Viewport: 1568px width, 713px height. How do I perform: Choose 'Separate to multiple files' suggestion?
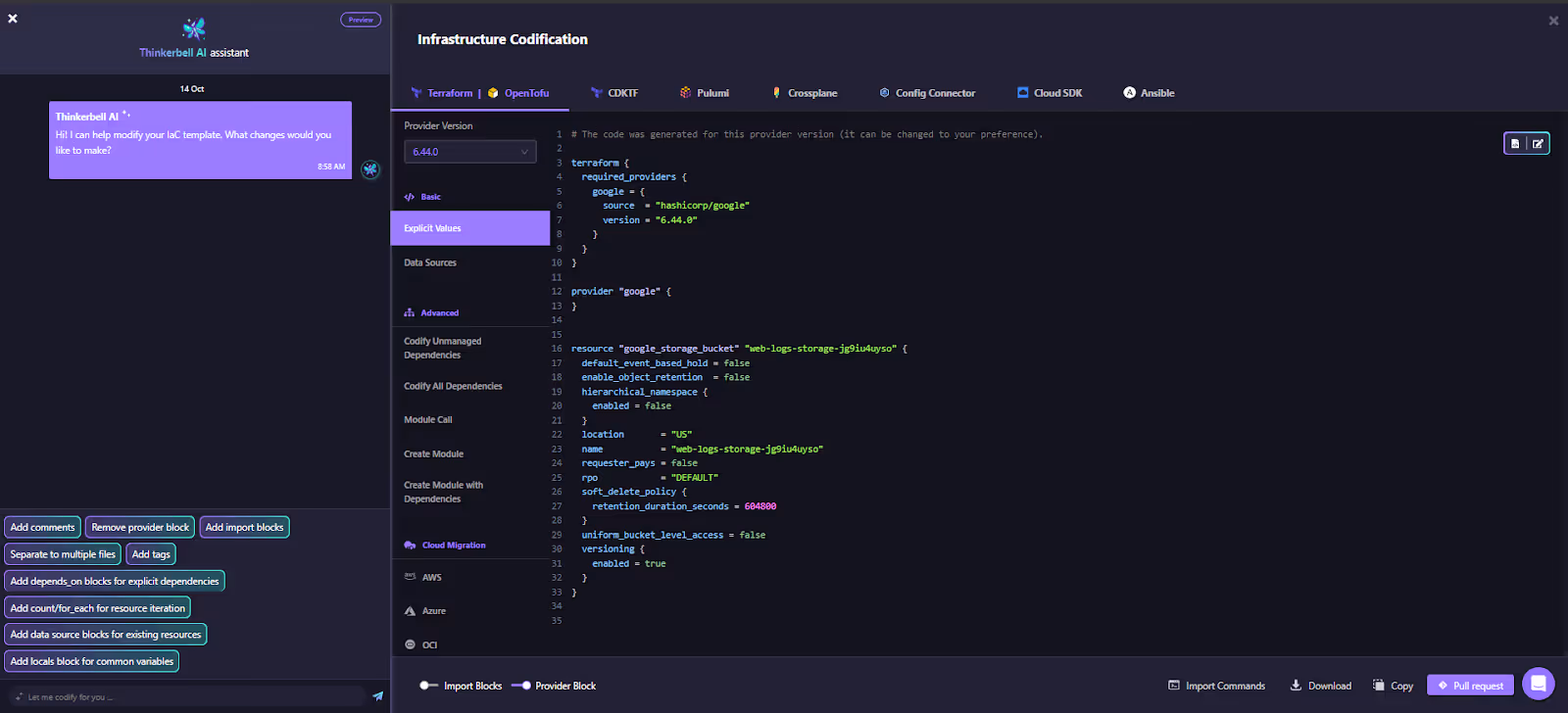point(63,554)
